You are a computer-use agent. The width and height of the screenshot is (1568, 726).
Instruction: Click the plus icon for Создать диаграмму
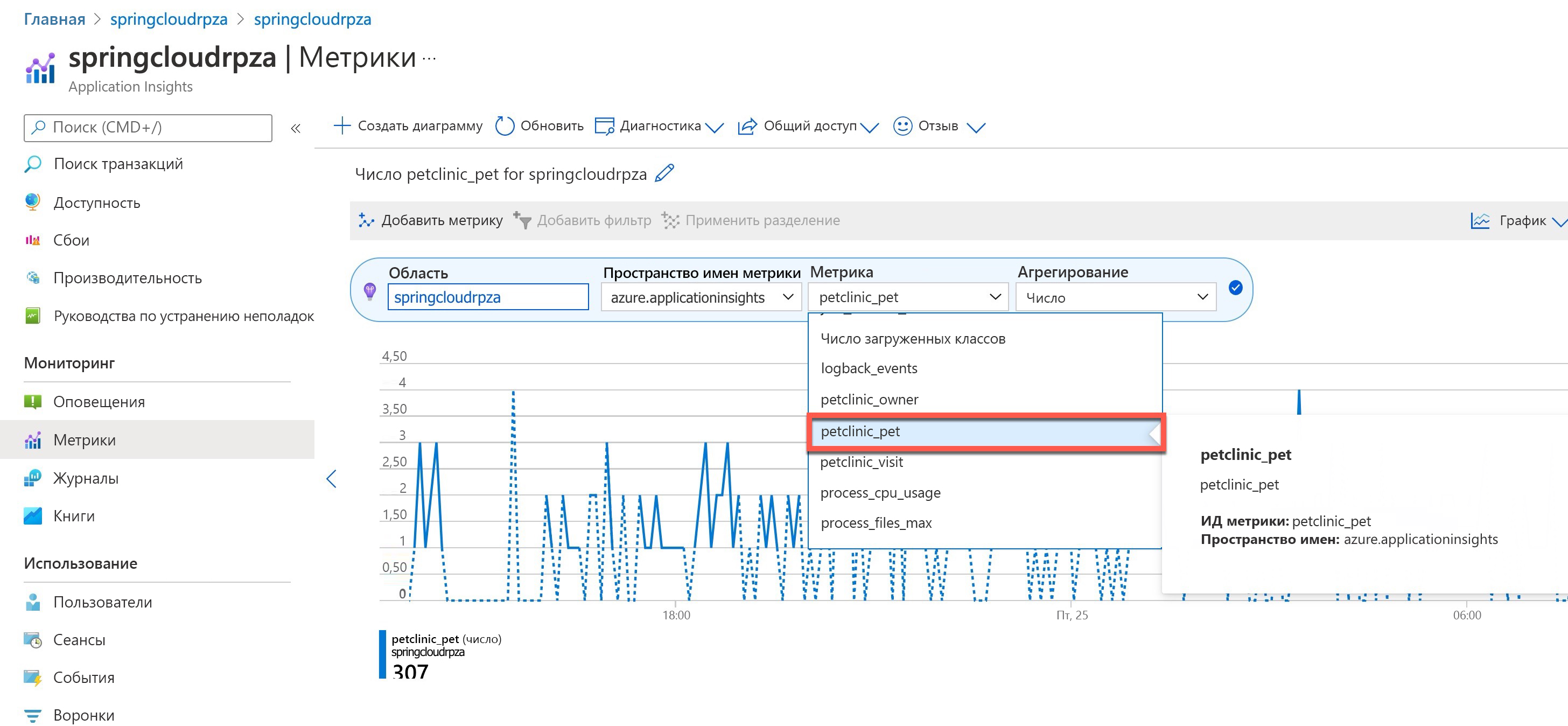342,125
